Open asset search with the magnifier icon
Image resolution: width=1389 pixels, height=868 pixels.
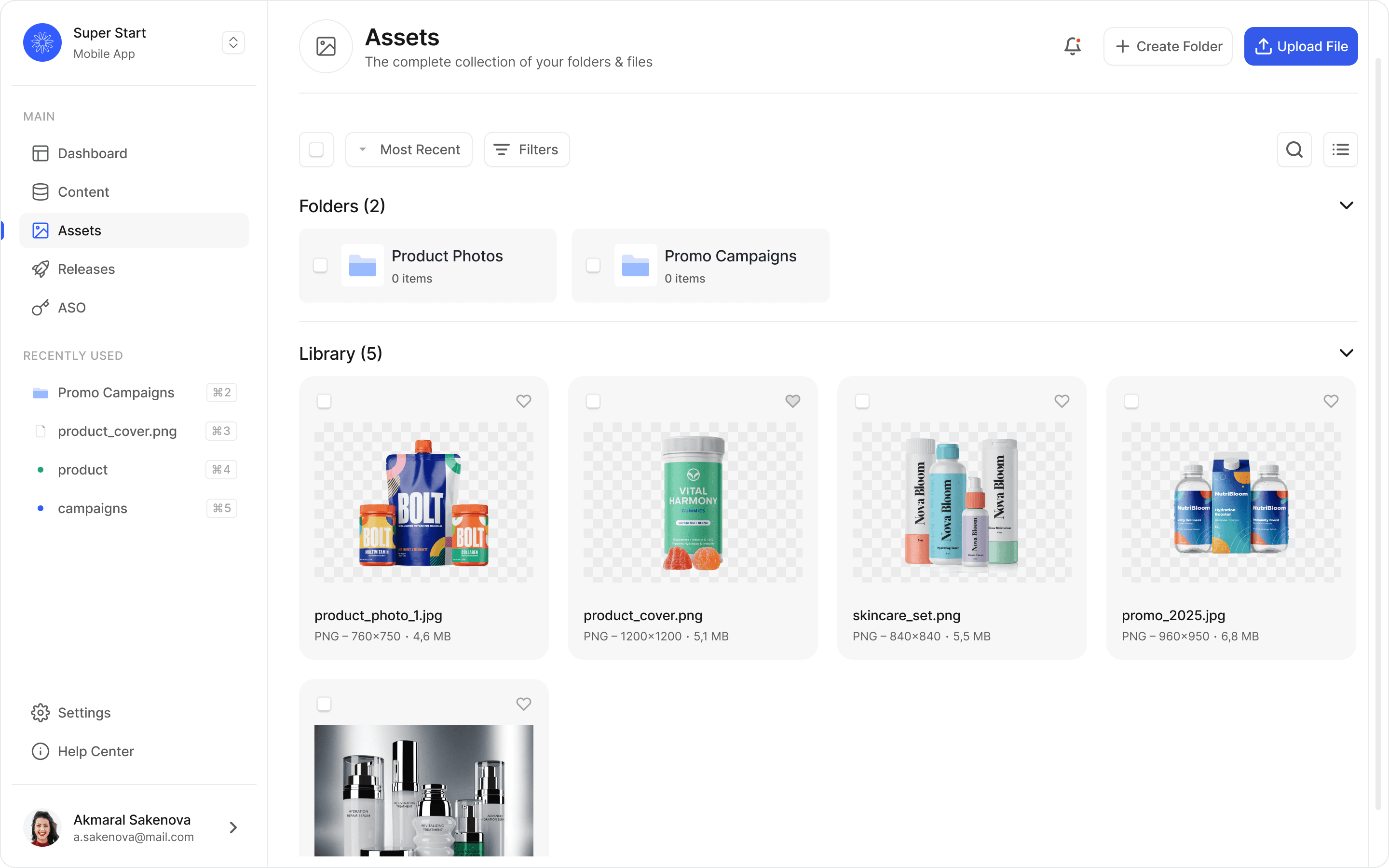click(x=1294, y=149)
